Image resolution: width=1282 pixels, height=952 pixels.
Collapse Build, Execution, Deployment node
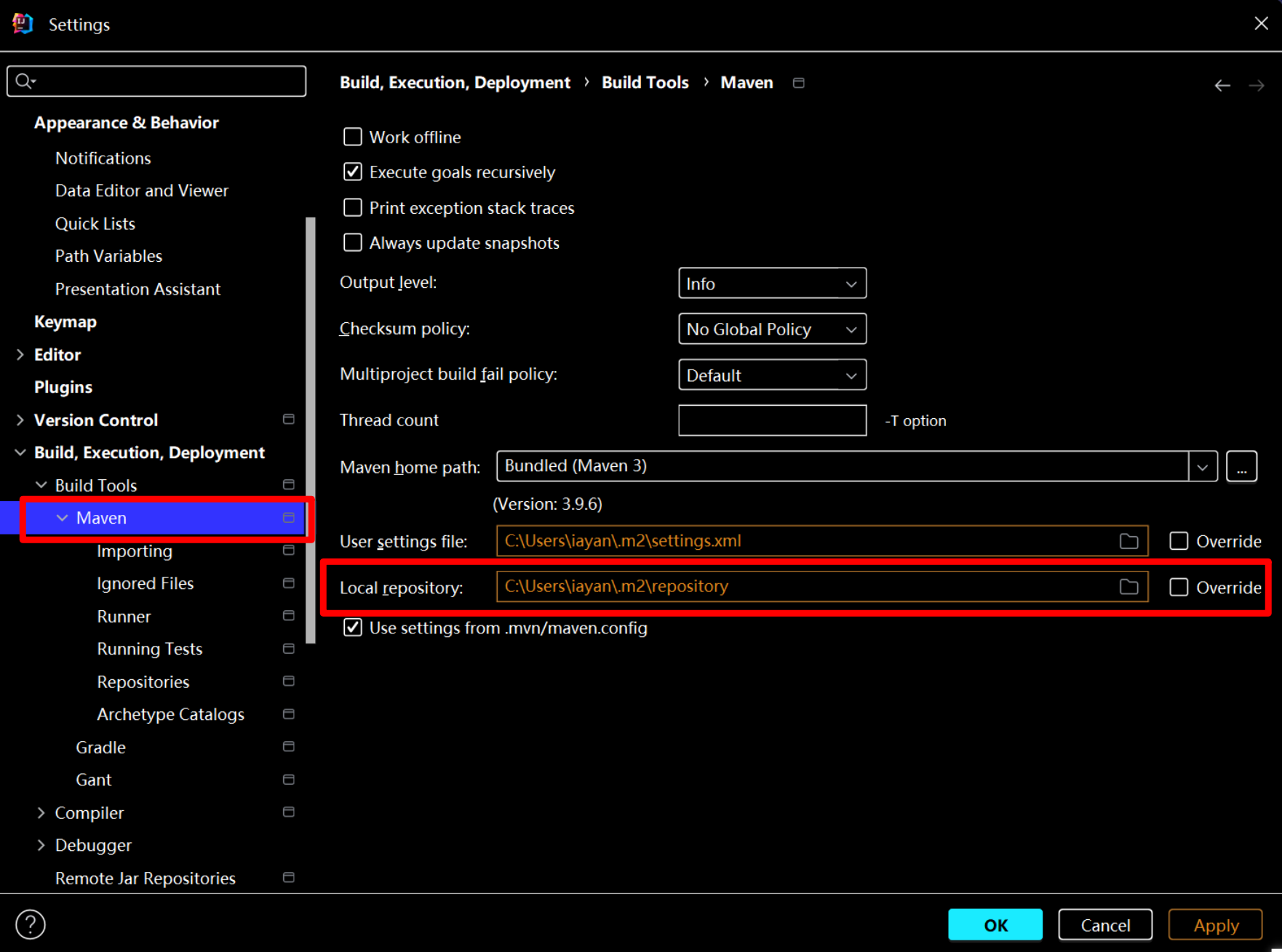click(20, 452)
